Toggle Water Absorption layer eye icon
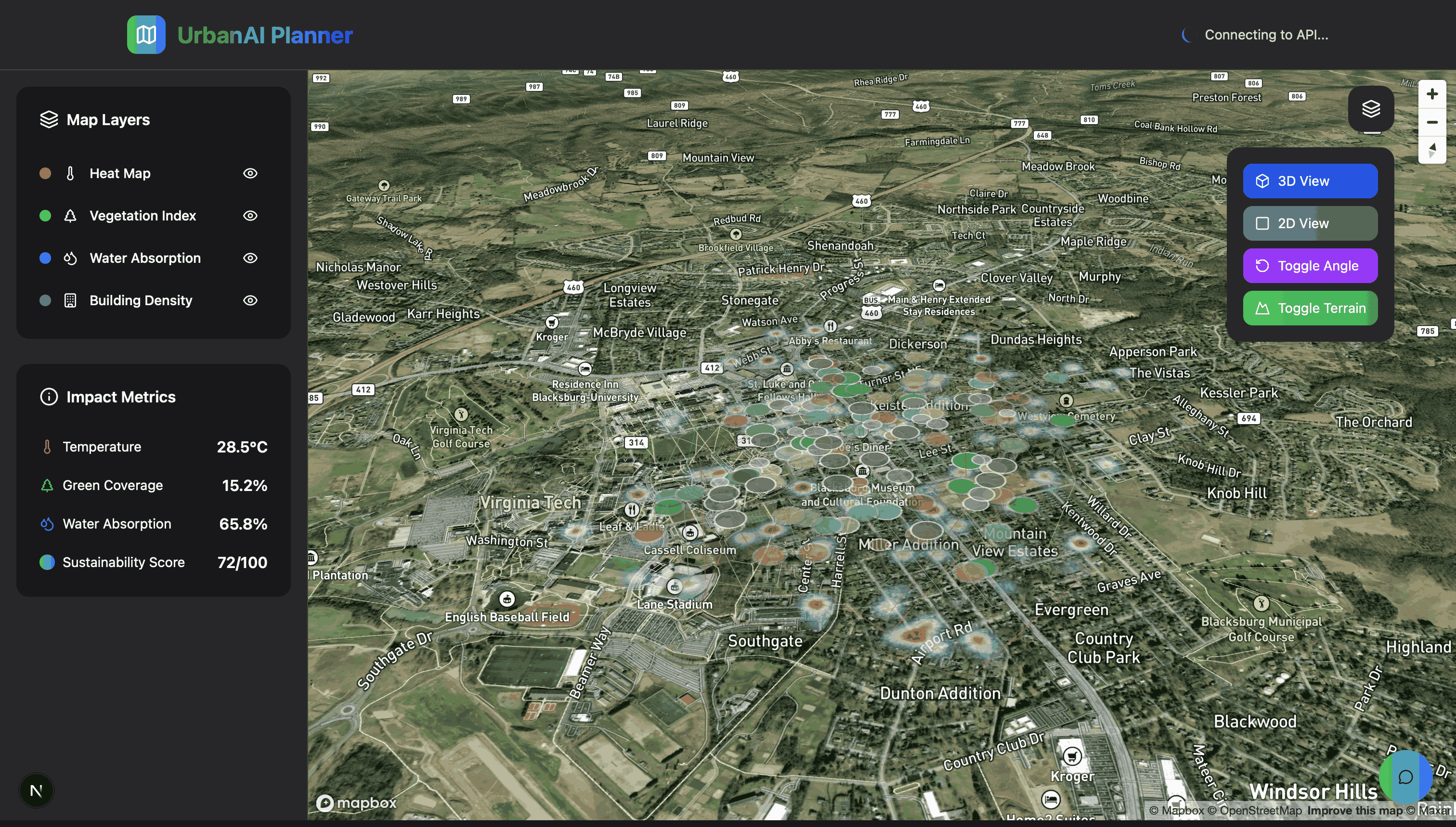 [250, 258]
